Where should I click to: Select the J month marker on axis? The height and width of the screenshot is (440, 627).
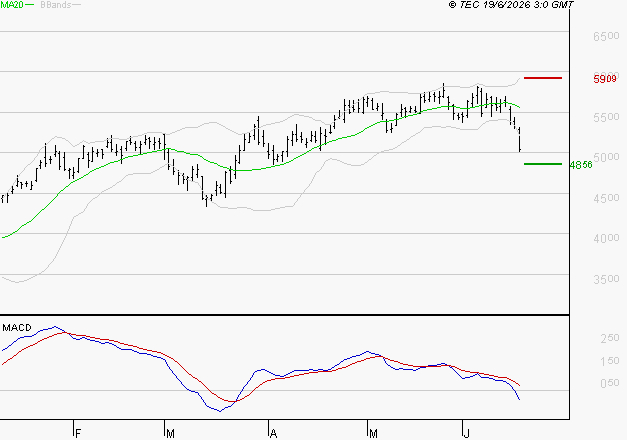[x=466, y=434]
